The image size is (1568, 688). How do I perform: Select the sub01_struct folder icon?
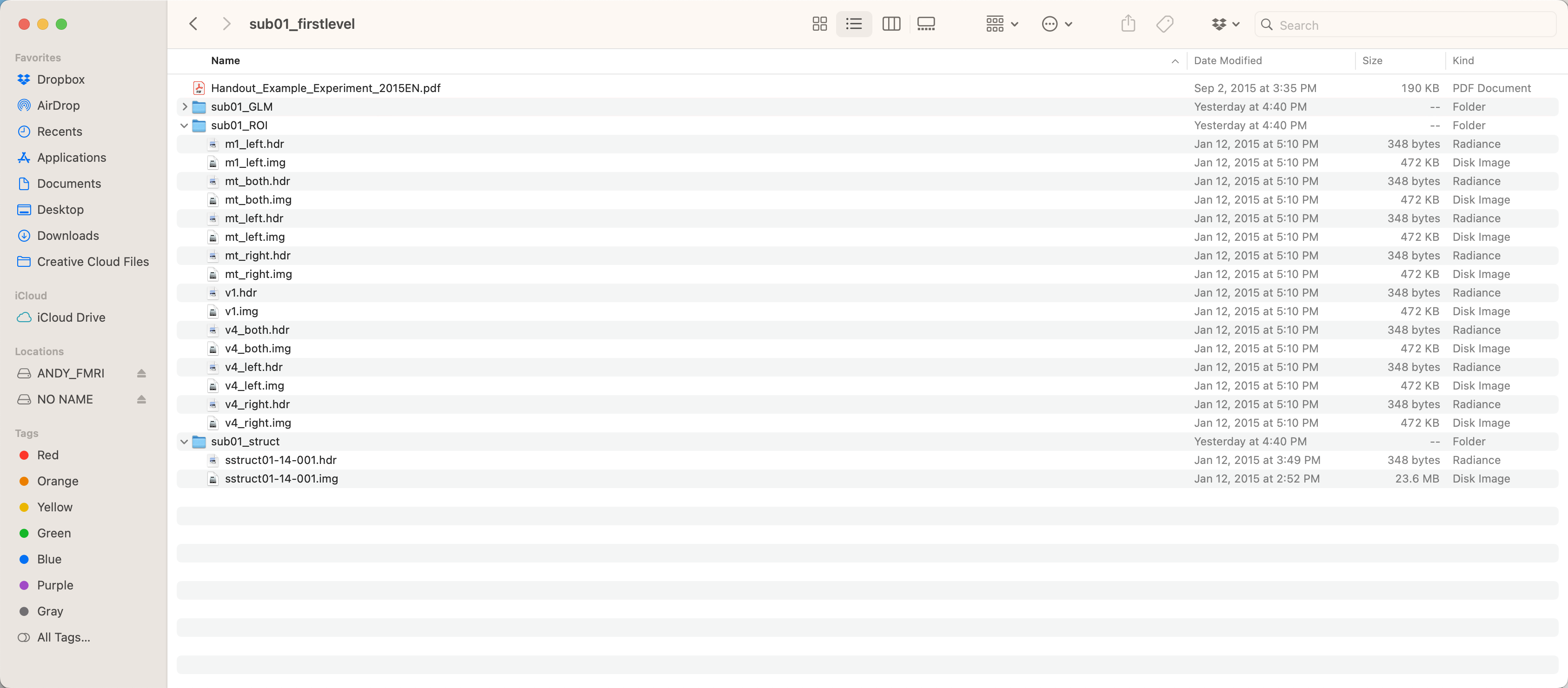coord(199,442)
